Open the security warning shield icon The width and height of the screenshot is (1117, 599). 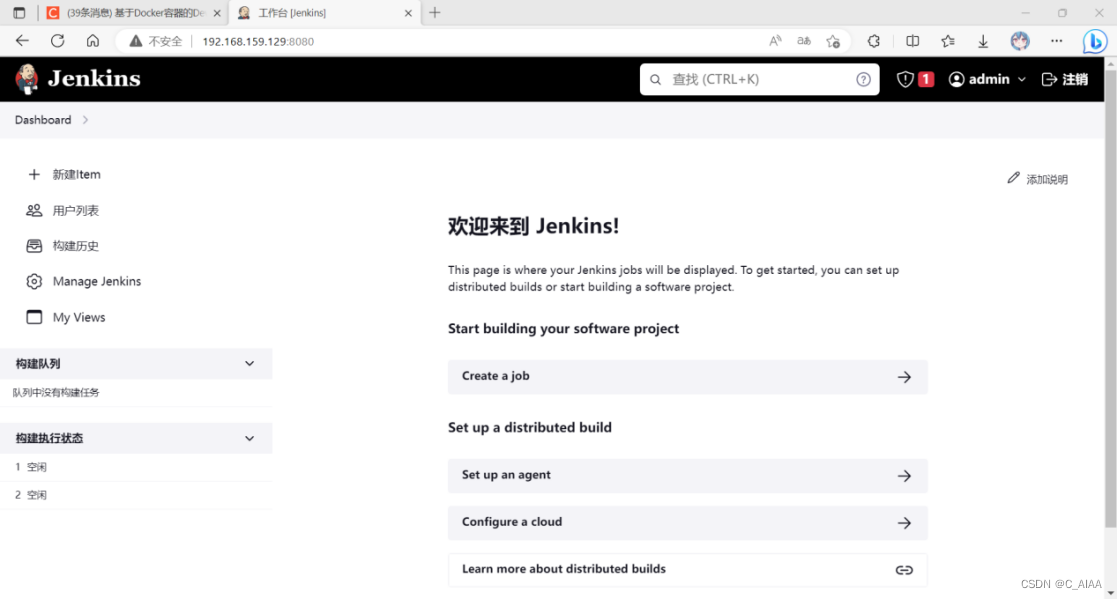click(905, 79)
